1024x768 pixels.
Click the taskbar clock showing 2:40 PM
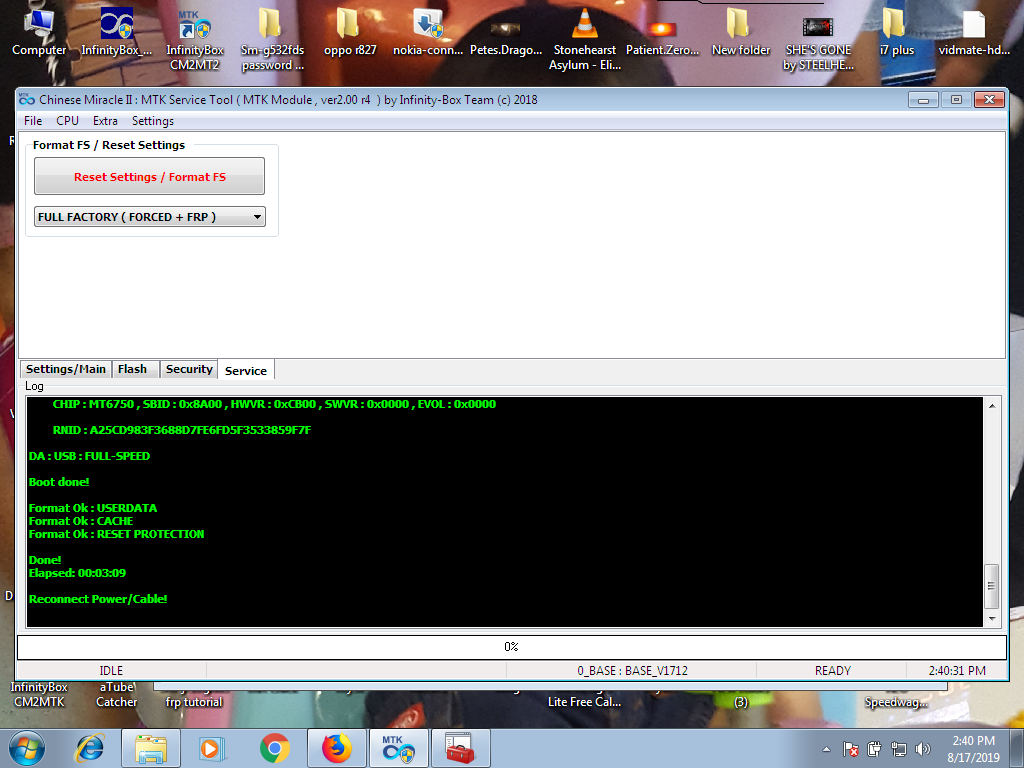tap(973, 749)
